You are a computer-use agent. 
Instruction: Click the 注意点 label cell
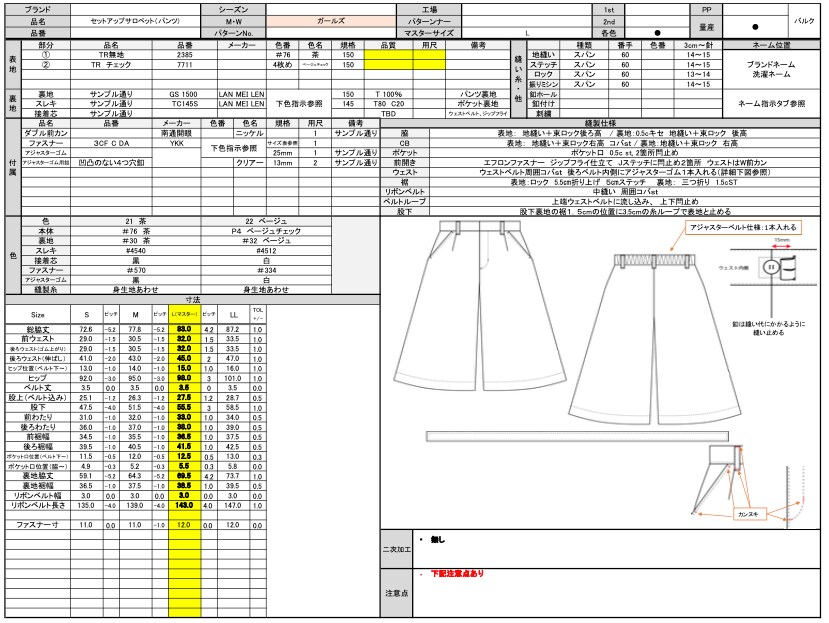pyautogui.click(x=397, y=593)
